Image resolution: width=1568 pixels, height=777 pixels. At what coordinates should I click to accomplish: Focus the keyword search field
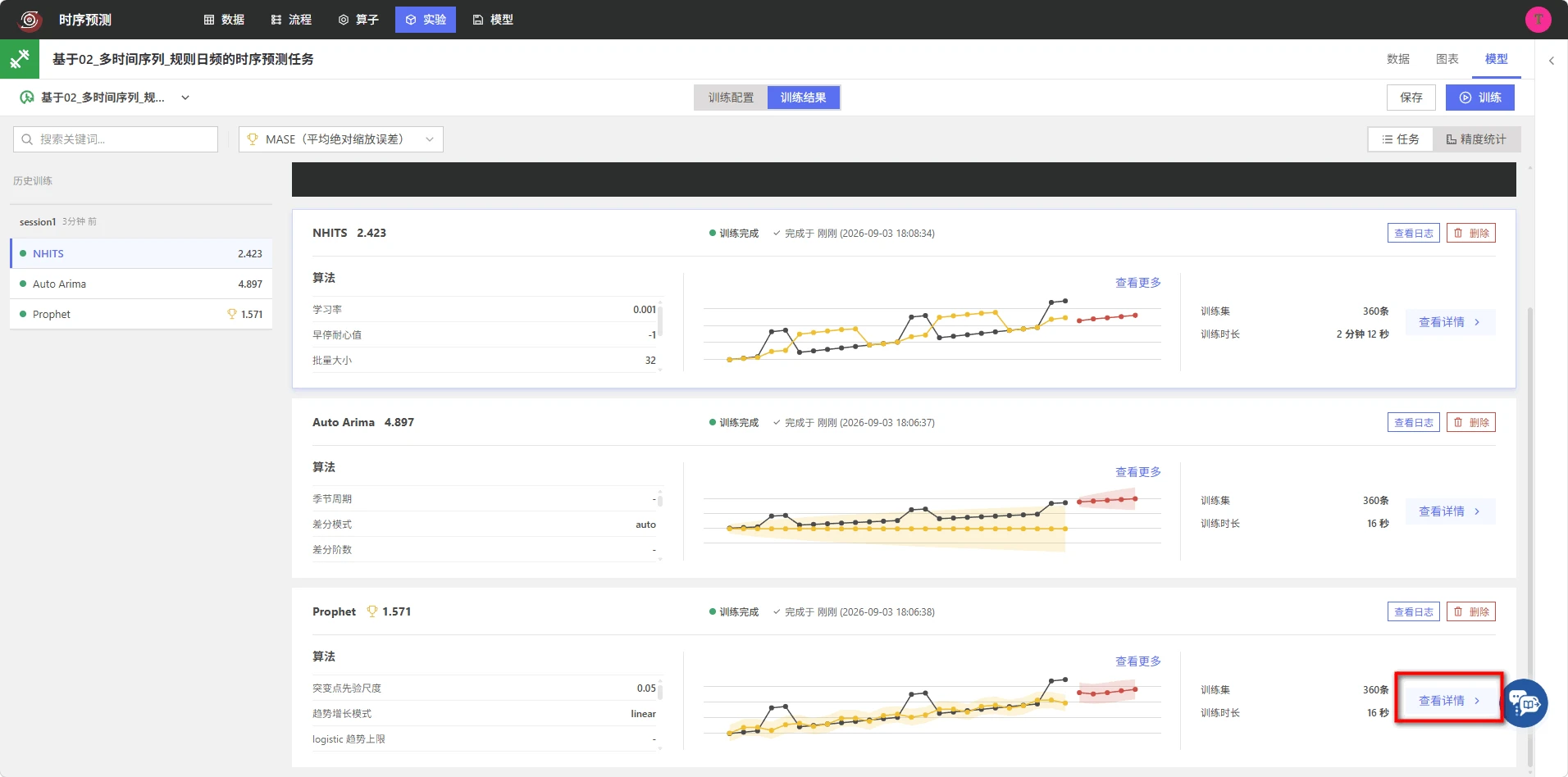[x=116, y=139]
